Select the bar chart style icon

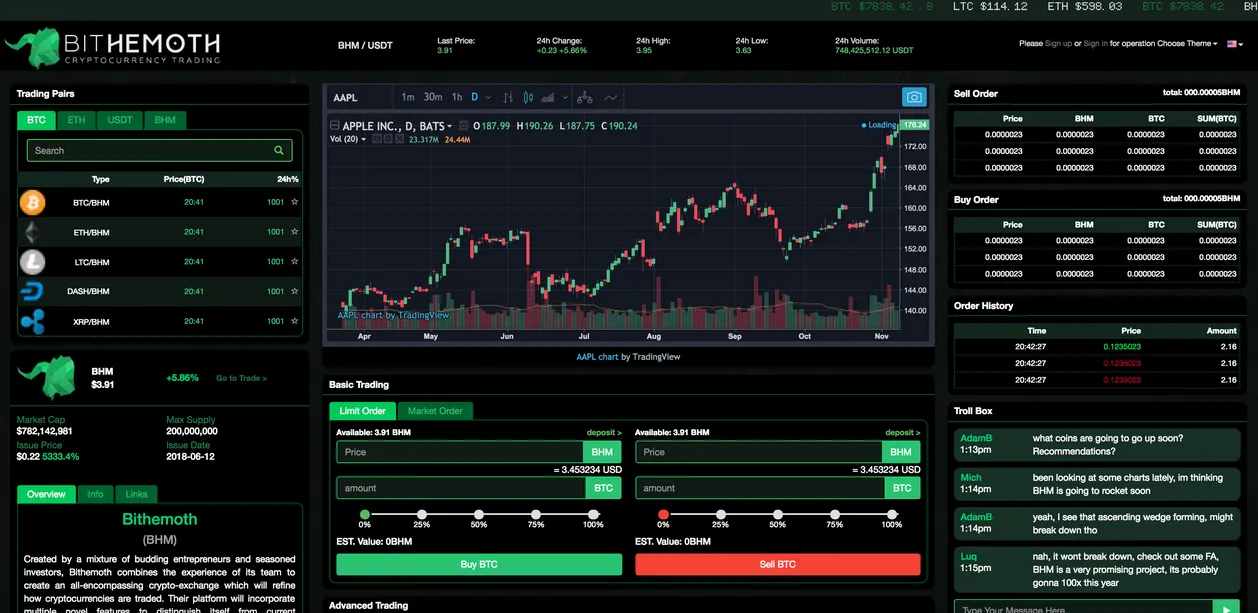pyautogui.click(x=508, y=97)
